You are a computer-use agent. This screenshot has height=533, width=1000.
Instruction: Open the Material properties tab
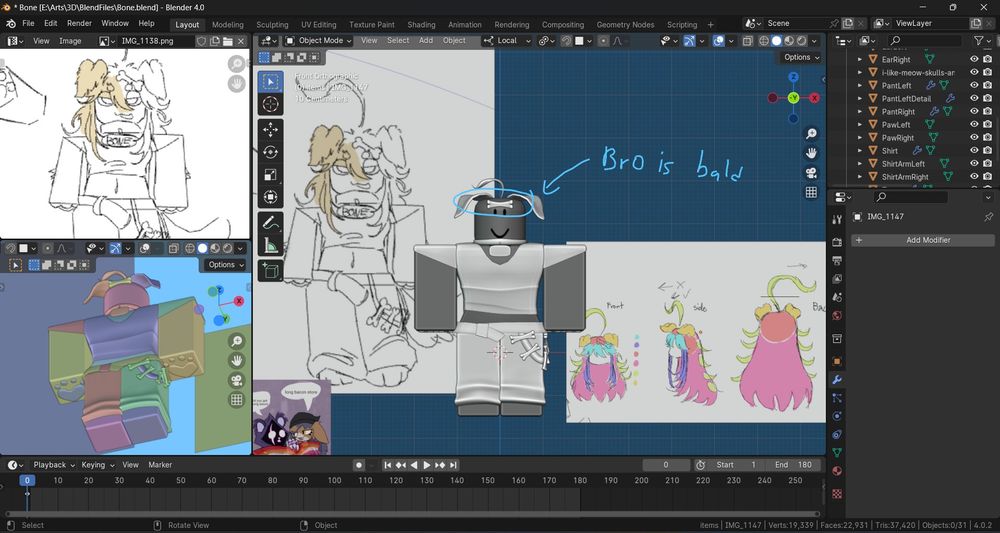837,471
